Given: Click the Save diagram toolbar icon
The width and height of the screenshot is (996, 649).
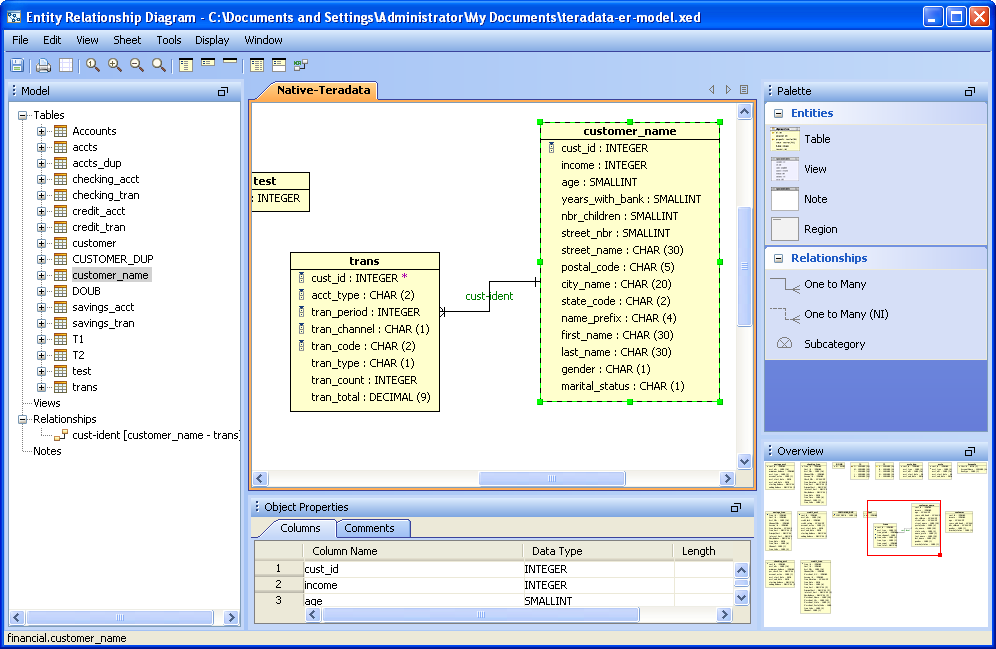Looking at the screenshot, I should point(16,65).
